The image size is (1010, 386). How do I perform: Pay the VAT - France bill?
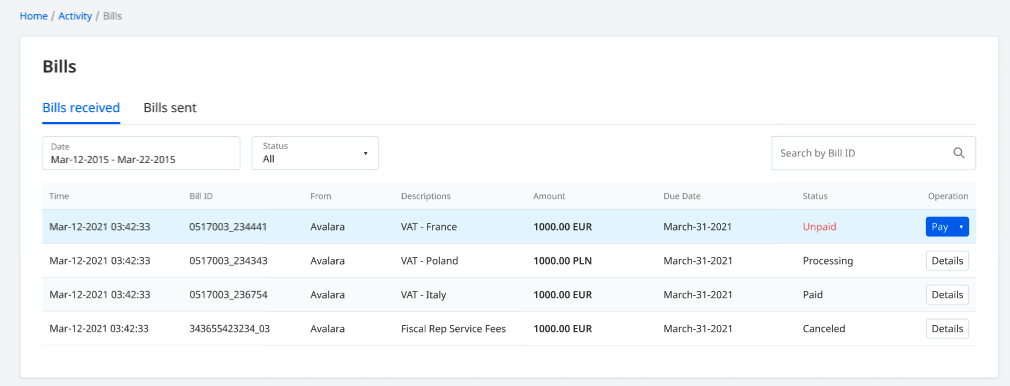pos(940,227)
